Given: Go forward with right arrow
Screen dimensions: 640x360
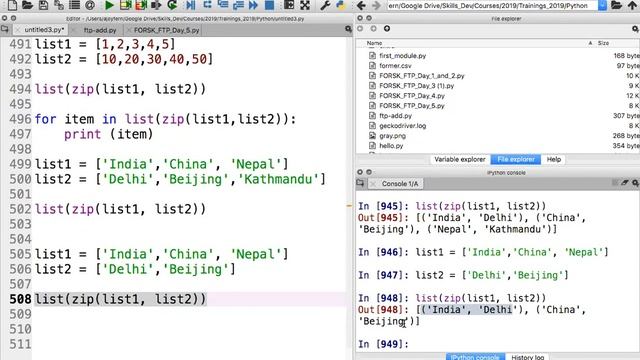Looking at the screenshot, I should (x=376, y=5).
